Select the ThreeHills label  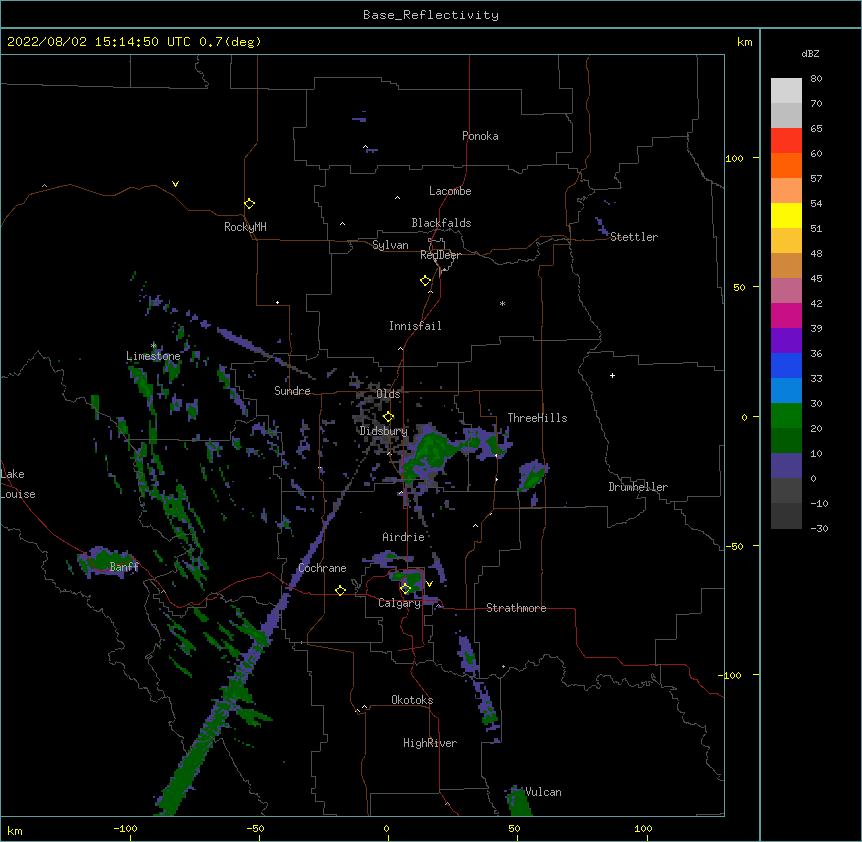point(537,418)
